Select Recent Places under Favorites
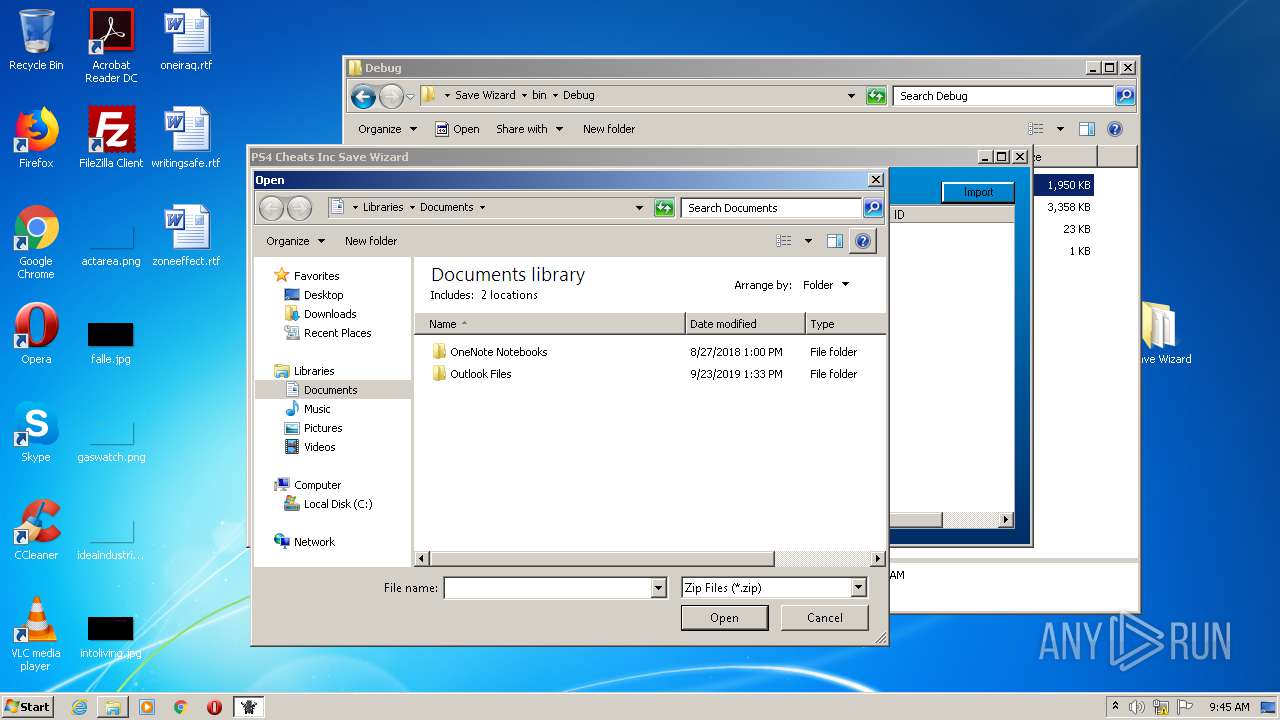The image size is (1280, 720). click(337, 333)
